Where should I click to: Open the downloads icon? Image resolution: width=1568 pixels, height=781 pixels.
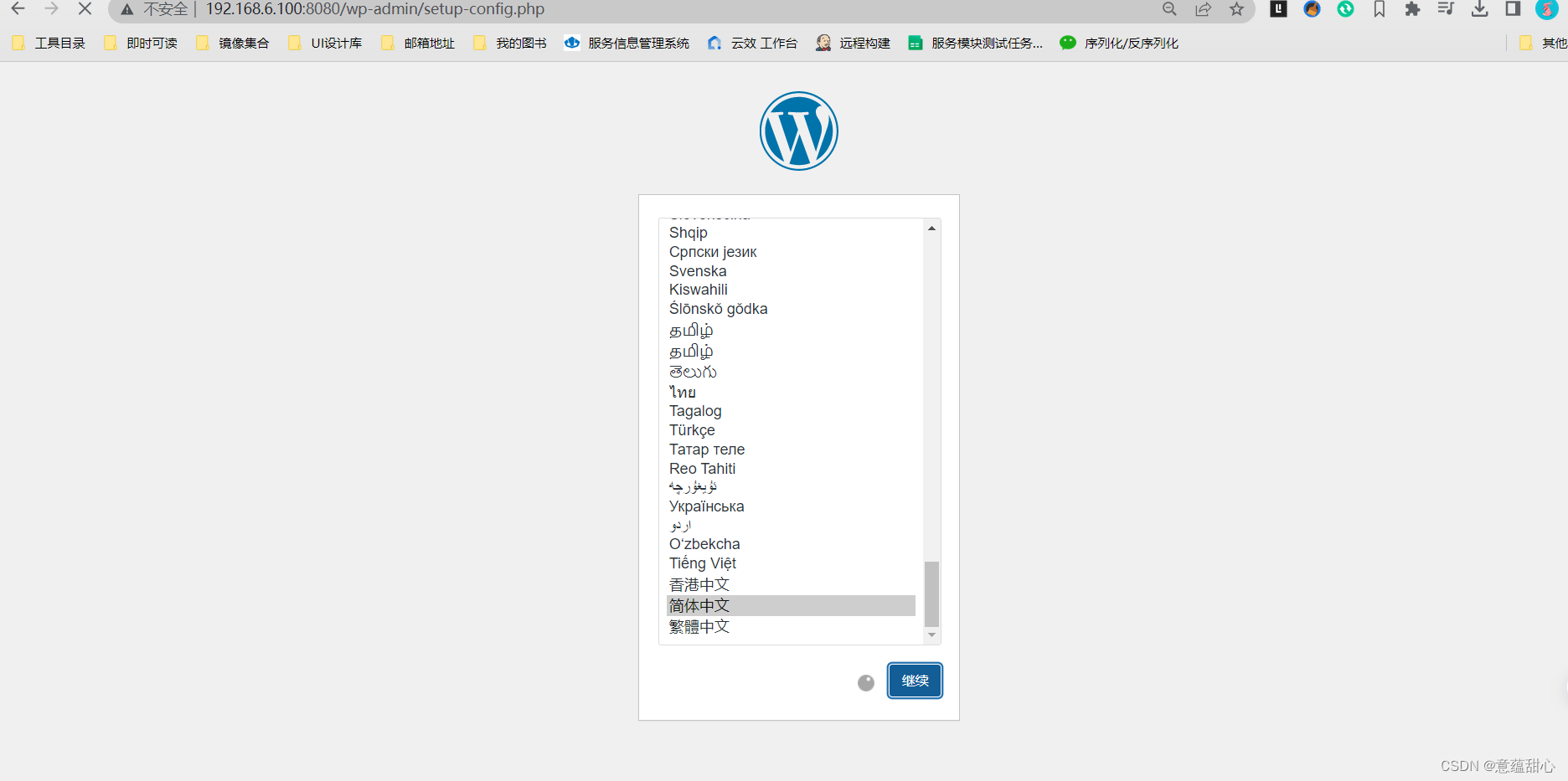pos(1479,9)
